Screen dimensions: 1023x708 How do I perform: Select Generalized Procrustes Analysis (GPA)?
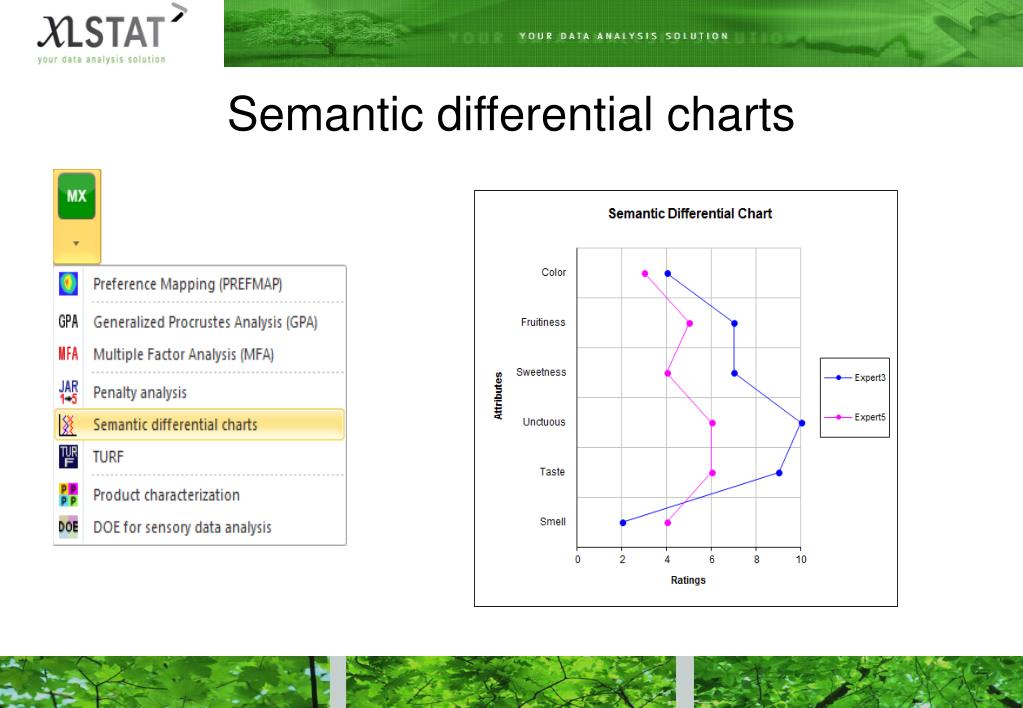200,322
